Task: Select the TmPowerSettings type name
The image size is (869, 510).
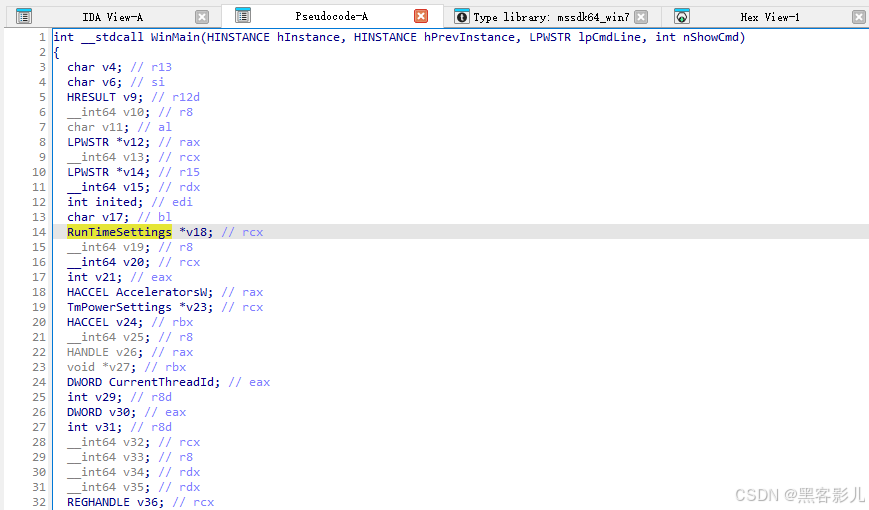Action: click(119, 307)
